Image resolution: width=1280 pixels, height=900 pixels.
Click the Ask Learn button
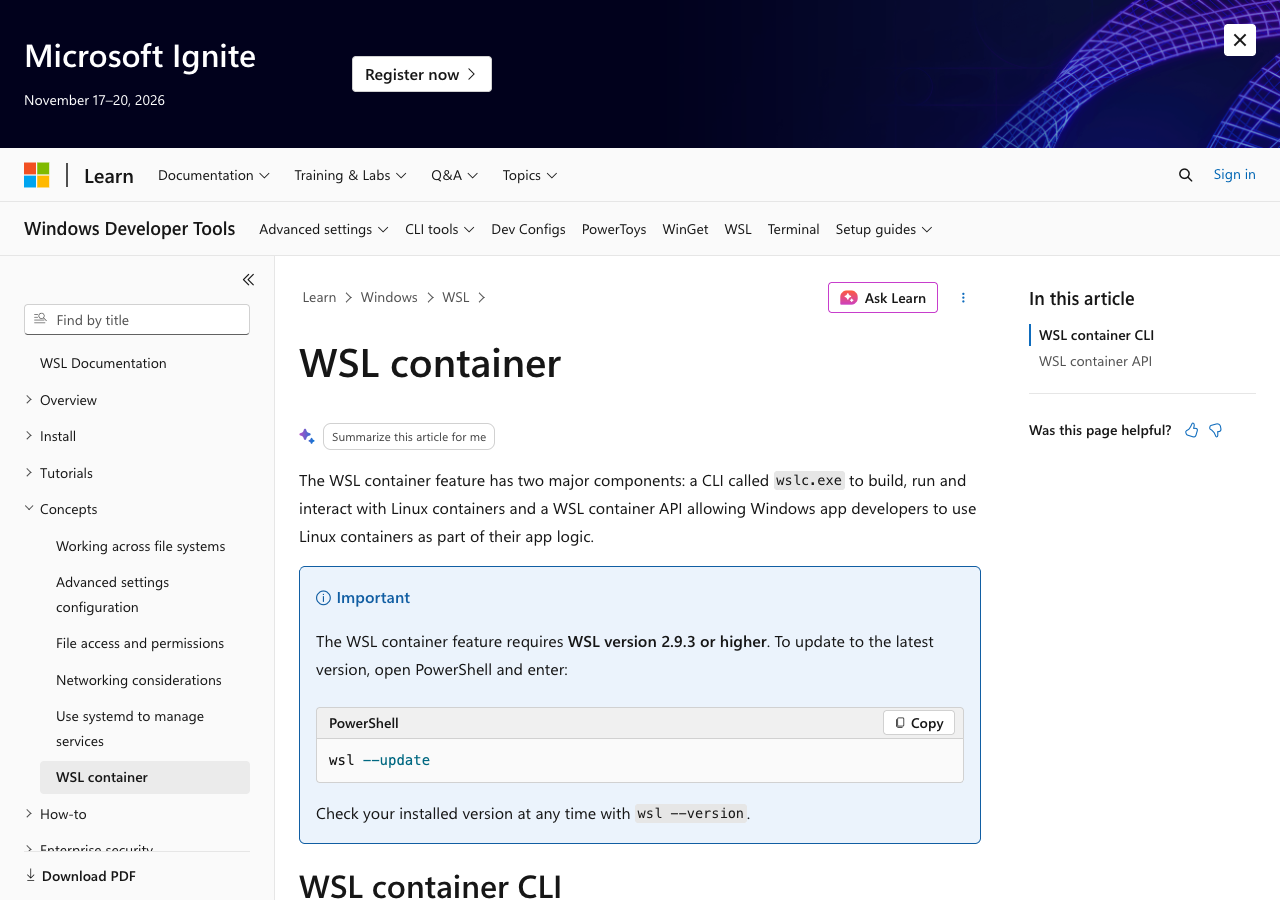883,298
